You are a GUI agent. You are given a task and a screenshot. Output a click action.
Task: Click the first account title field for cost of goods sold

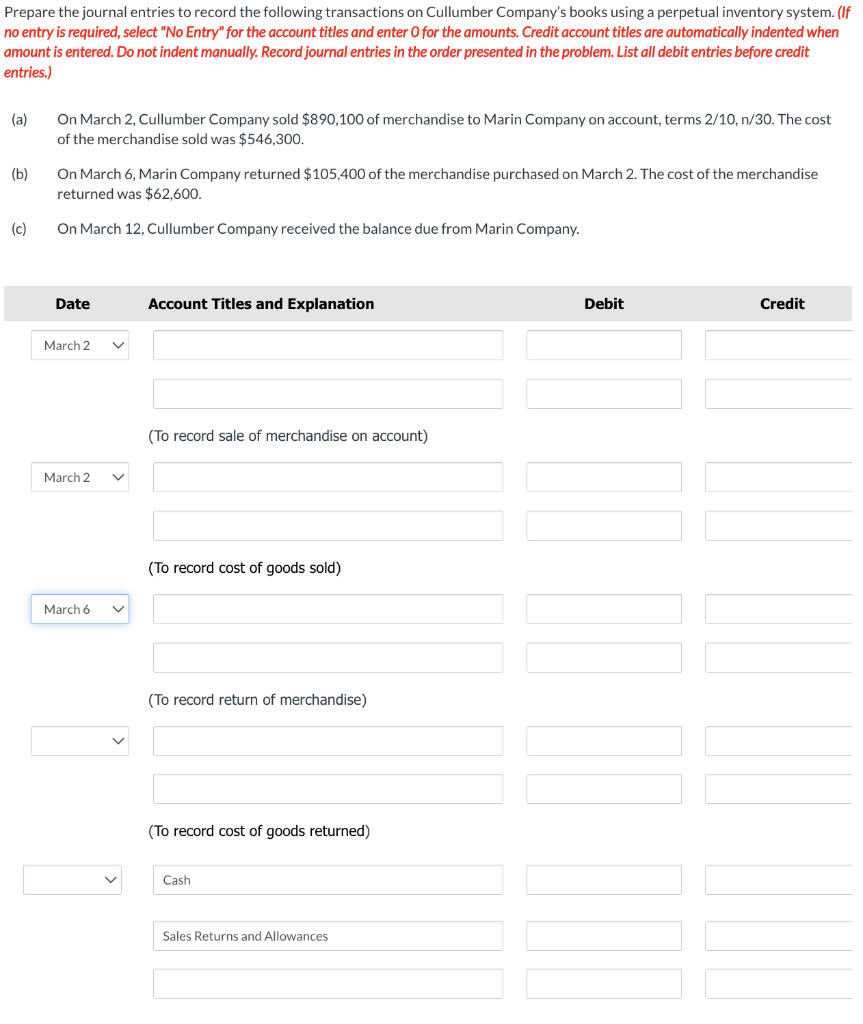coord(327,477)
